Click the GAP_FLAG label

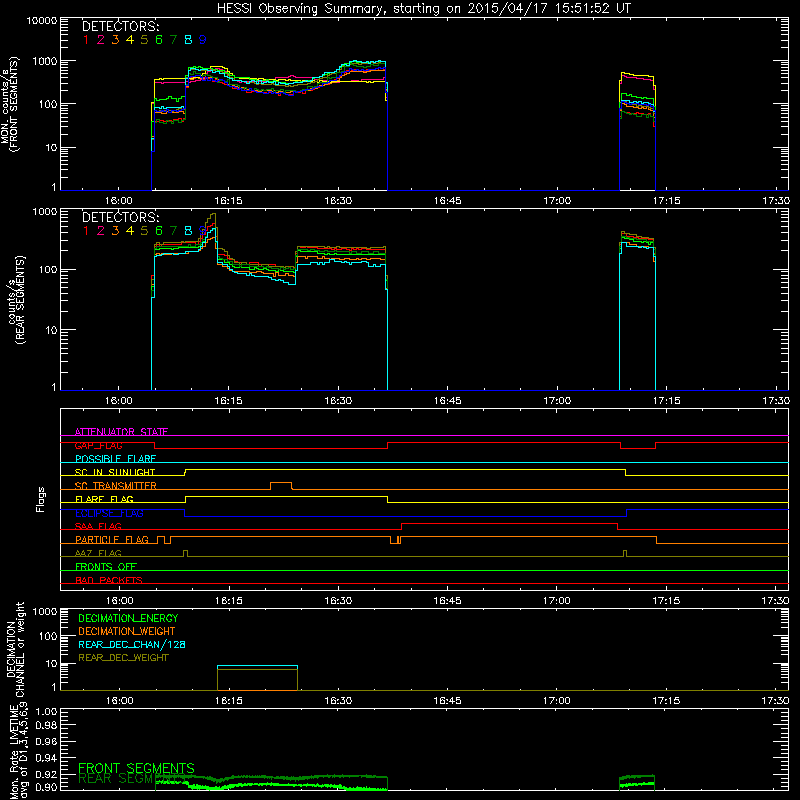tap(99, 445)
